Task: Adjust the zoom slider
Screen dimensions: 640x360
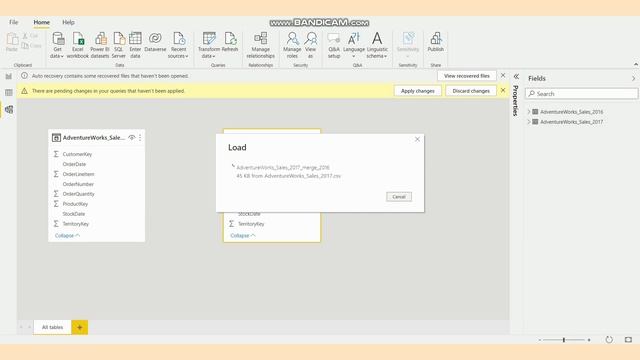Action: [564, 340]
